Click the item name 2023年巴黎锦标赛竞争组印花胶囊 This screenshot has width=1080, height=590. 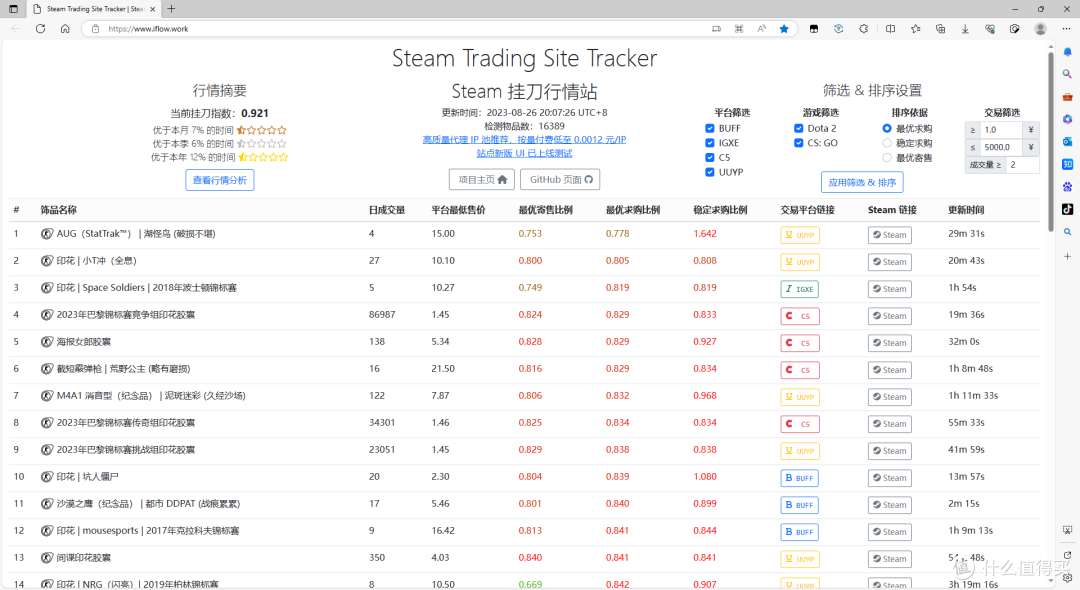point(126,315)
